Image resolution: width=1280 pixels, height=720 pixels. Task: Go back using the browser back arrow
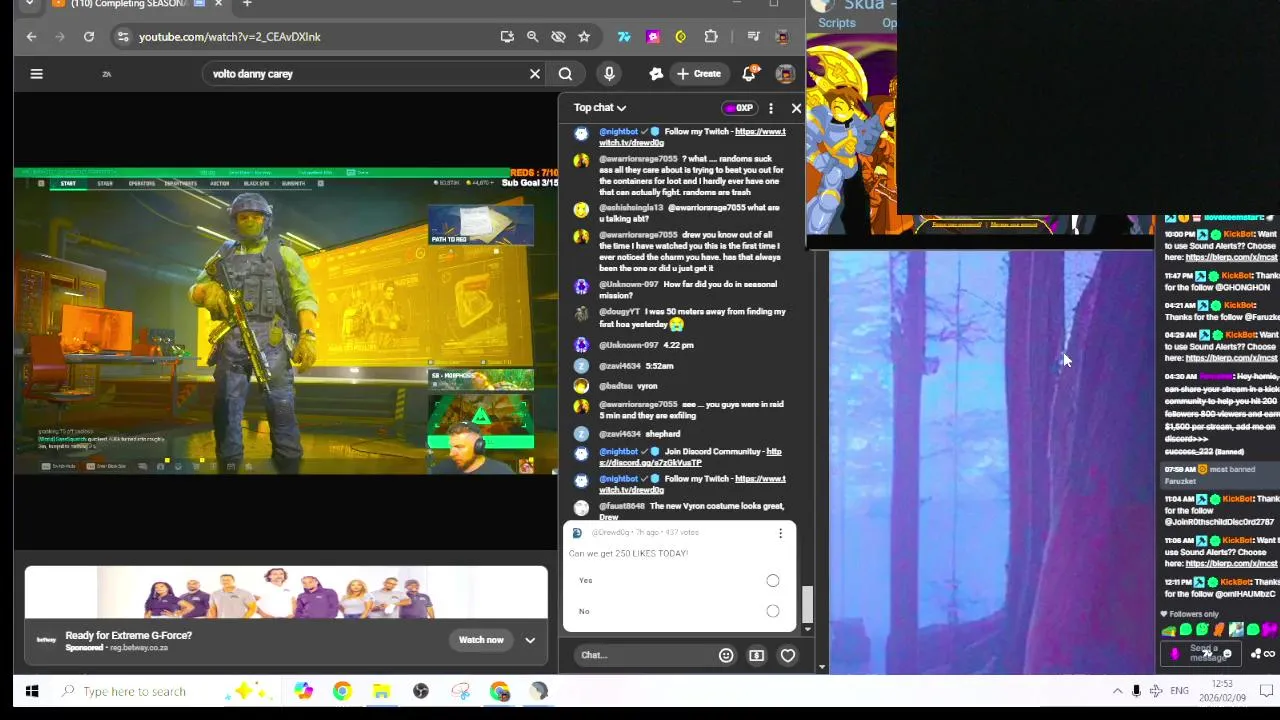click(31, 37)
